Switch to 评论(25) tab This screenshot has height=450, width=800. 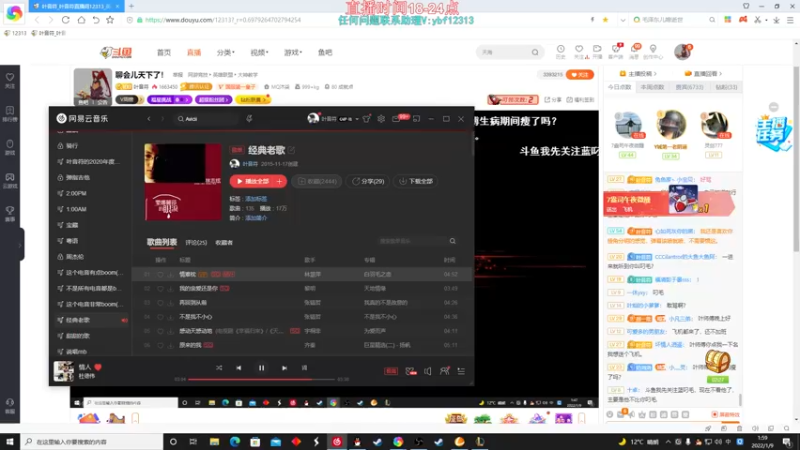(x=196, y=243)
